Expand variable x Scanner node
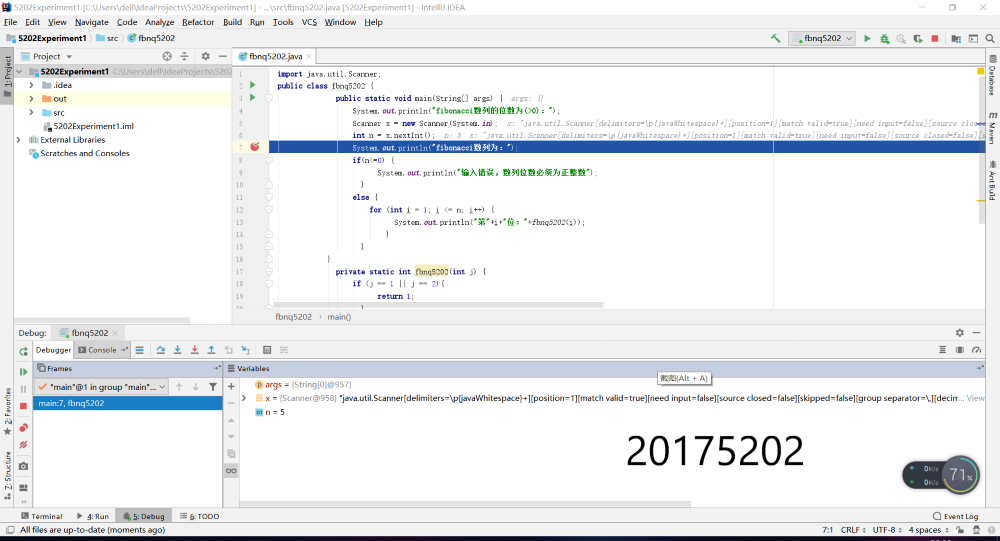This screenshot has height=541, width=1000. pos(244,398)
